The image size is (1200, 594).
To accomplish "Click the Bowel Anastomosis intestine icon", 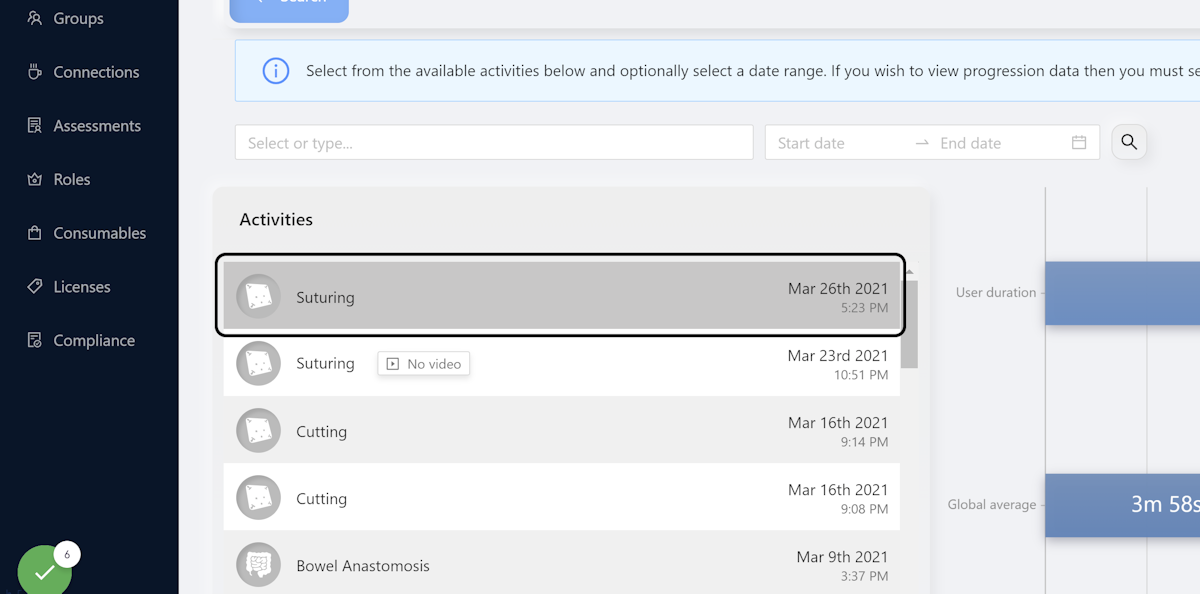I will coord(258,565).
